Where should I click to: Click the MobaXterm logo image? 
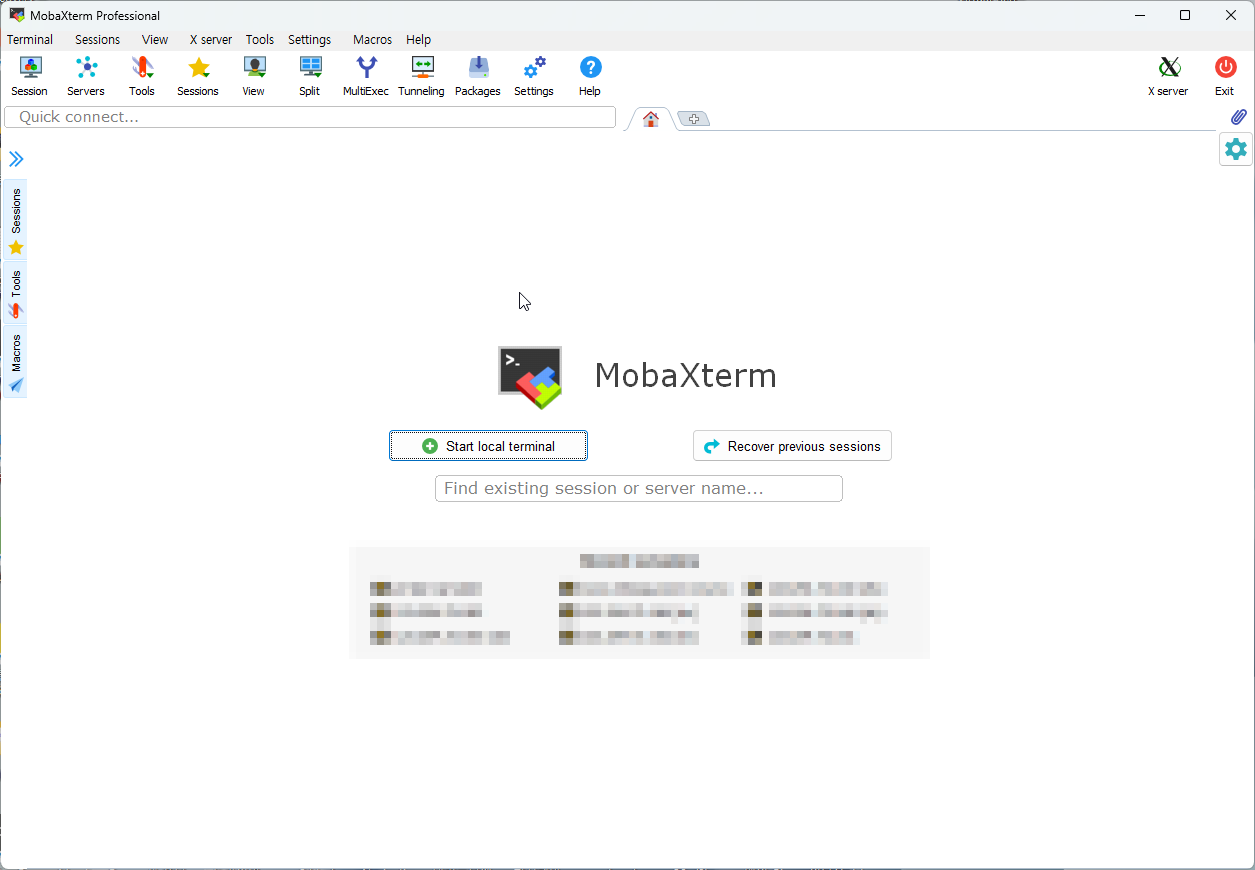pos(531,377)
